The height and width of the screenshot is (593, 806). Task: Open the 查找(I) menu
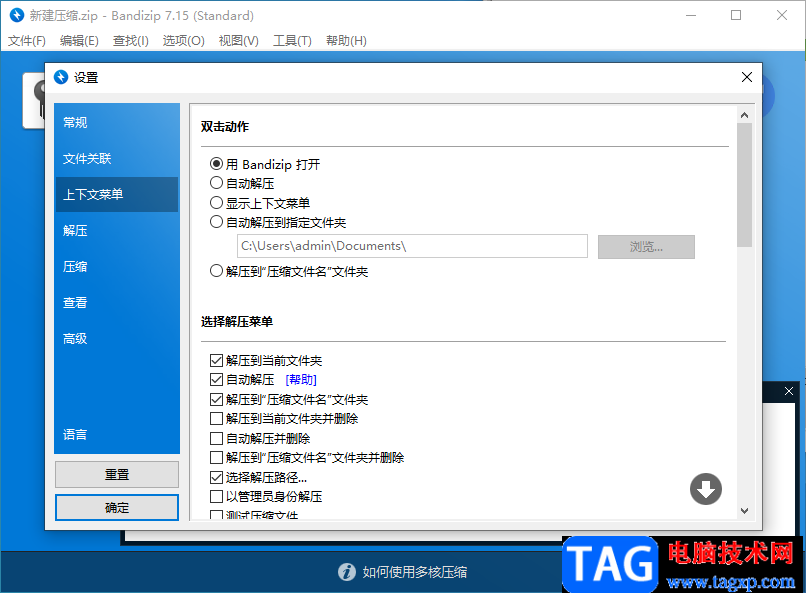131,41
